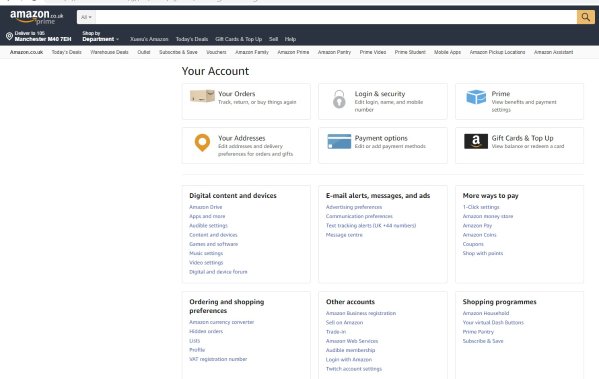Open Outlet in the sub navigation
This screenshot has height=379, width=599.
coord(144,52)
